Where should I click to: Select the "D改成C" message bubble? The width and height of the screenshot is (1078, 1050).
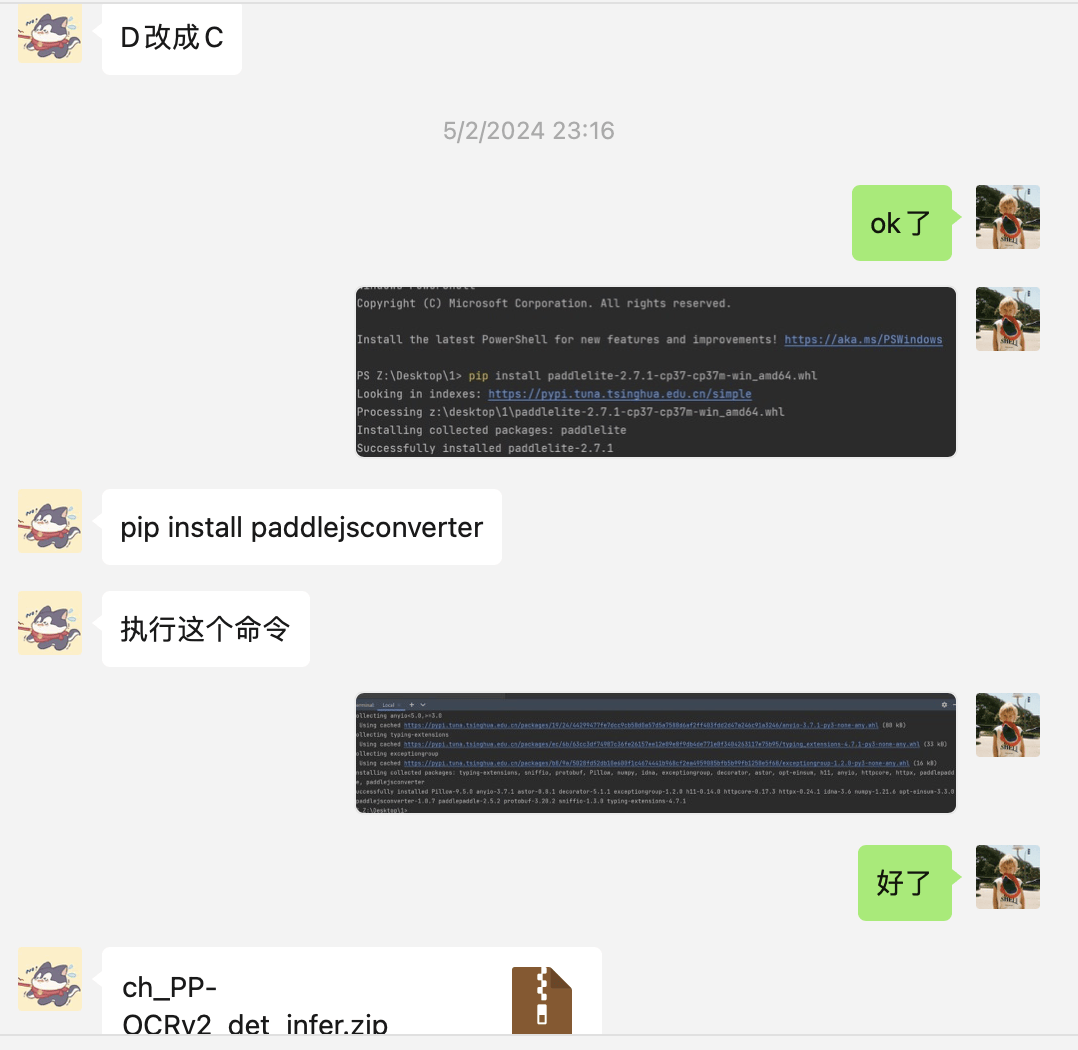172,38
